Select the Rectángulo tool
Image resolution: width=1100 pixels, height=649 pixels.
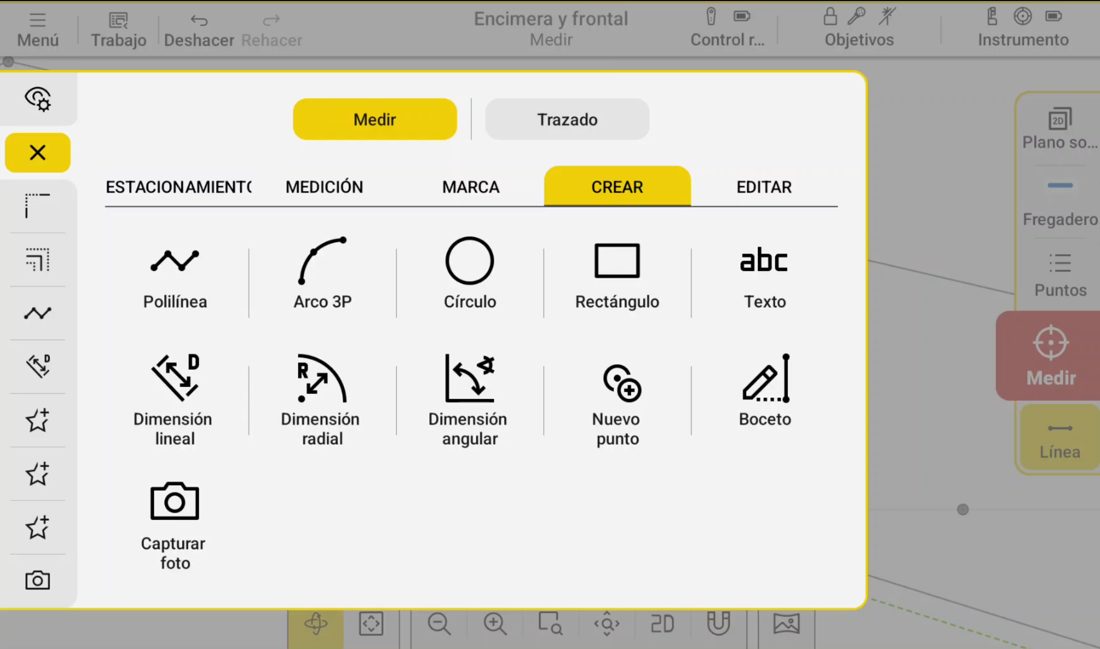[617, 275]
